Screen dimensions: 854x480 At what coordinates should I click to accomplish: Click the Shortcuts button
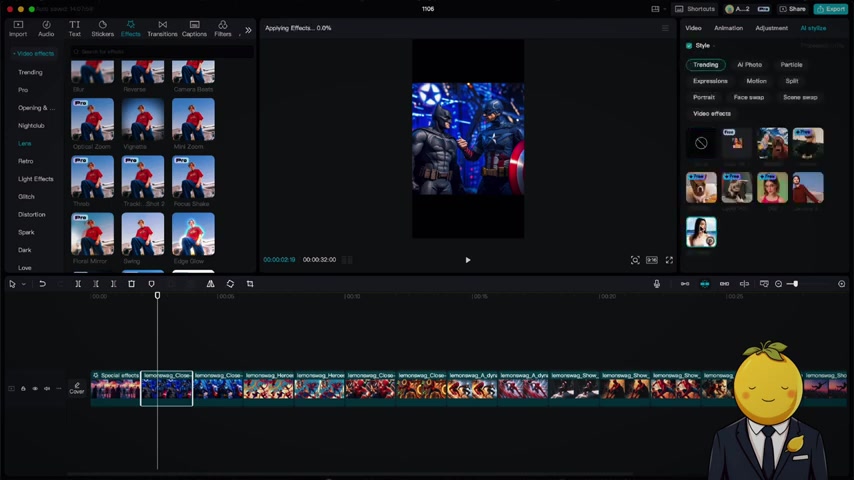point(696,9)
